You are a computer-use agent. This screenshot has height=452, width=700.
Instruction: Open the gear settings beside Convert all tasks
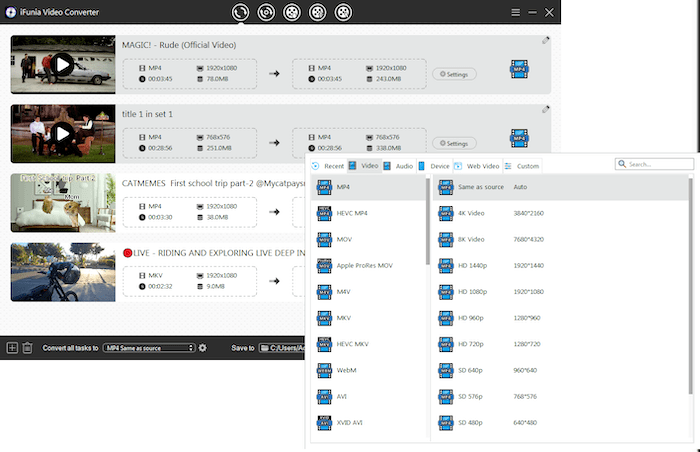[x=203, y=348]
